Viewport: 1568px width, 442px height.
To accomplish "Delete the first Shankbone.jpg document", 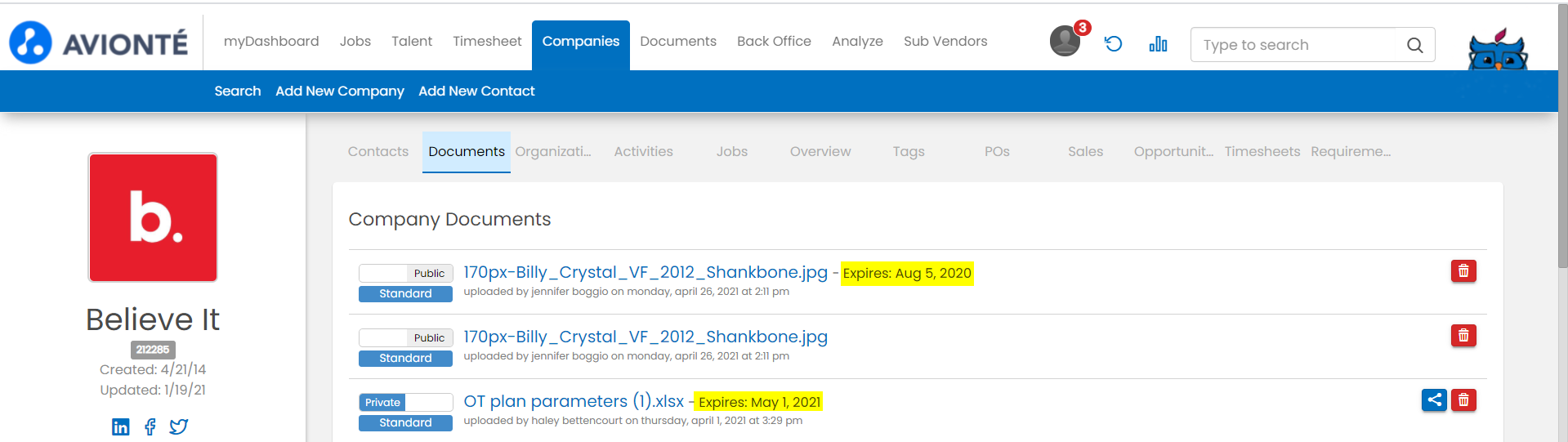I will pyautogui.click(x=1463, y=271).
